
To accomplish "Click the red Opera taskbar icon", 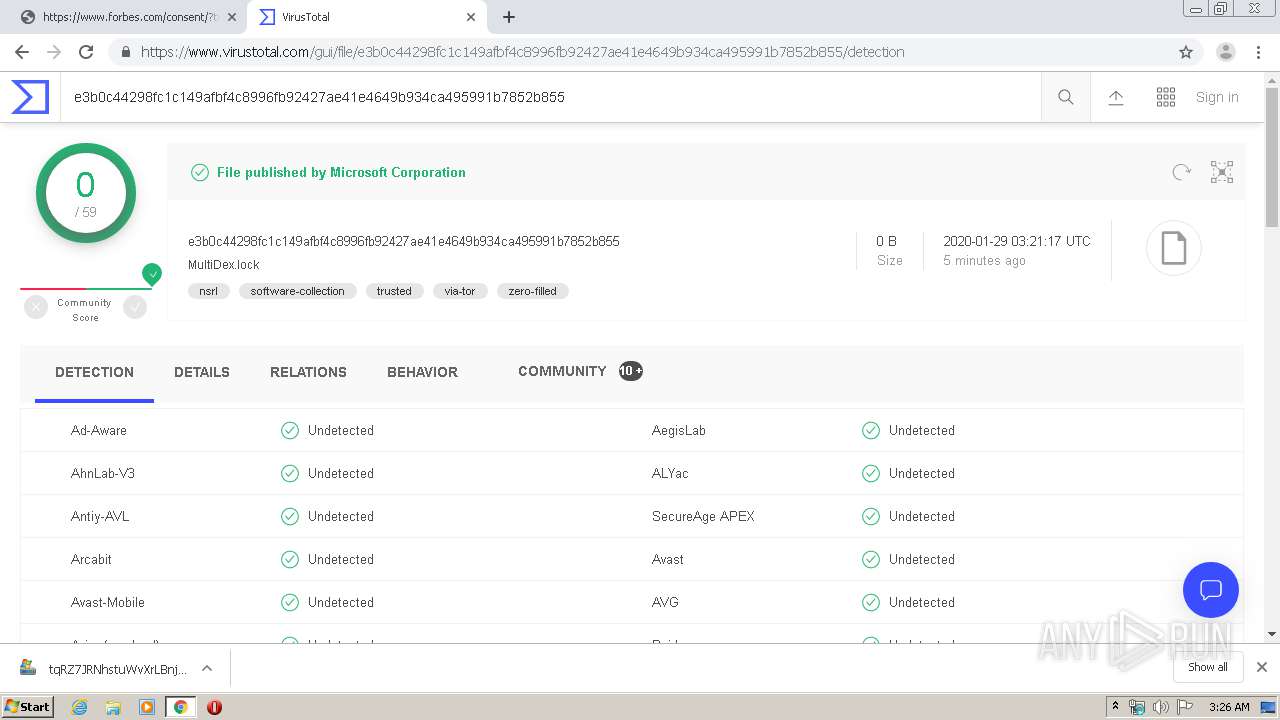I will 214,707.
